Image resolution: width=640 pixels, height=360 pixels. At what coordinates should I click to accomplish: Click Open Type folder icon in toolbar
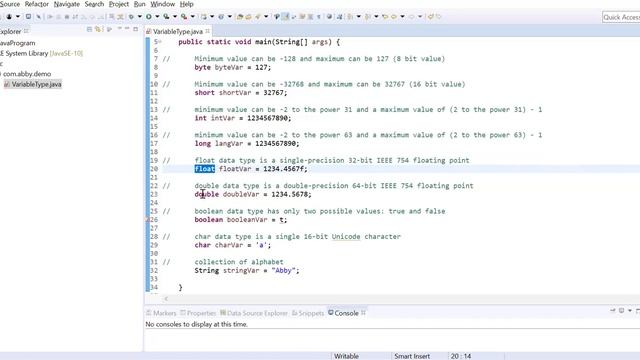click(240, 17)
